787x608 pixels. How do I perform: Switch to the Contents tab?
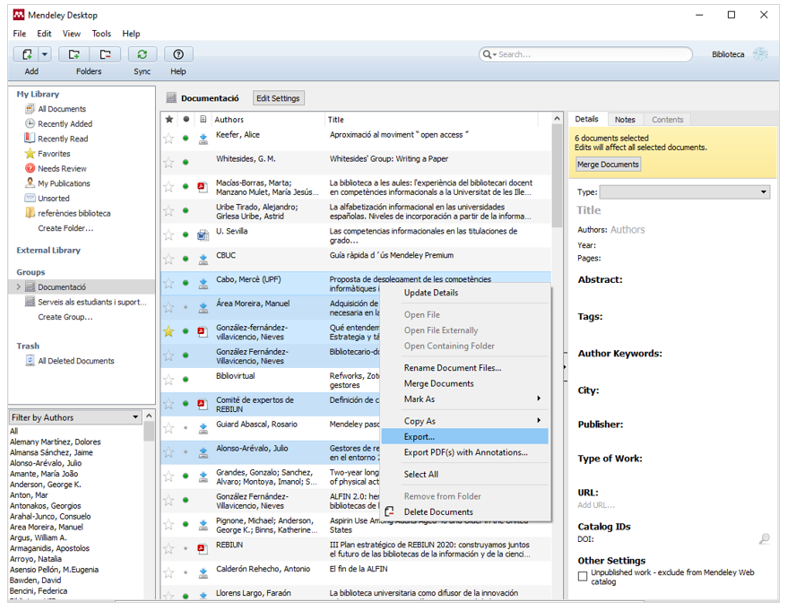[668, 119]
